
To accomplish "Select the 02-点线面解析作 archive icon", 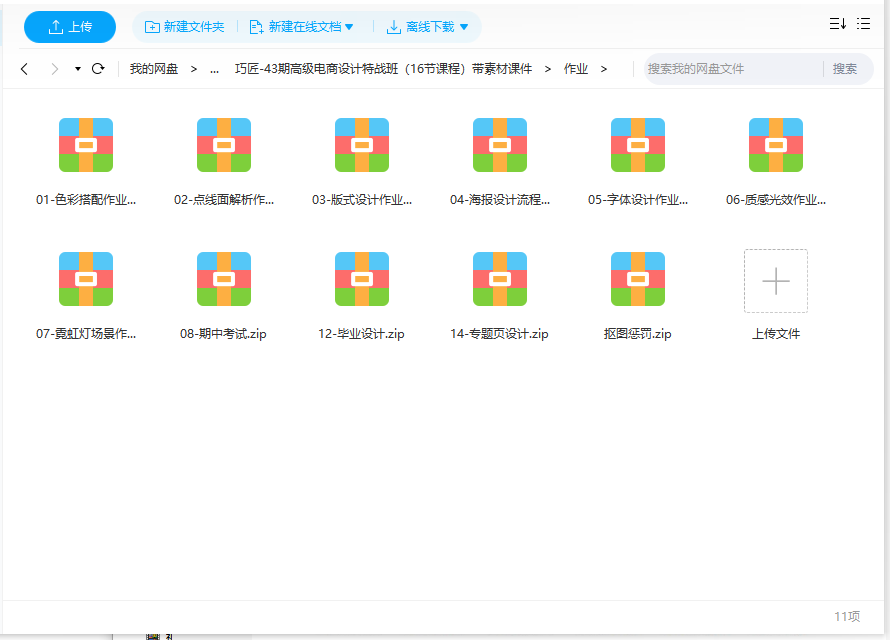I will click(x=224, y=145).
